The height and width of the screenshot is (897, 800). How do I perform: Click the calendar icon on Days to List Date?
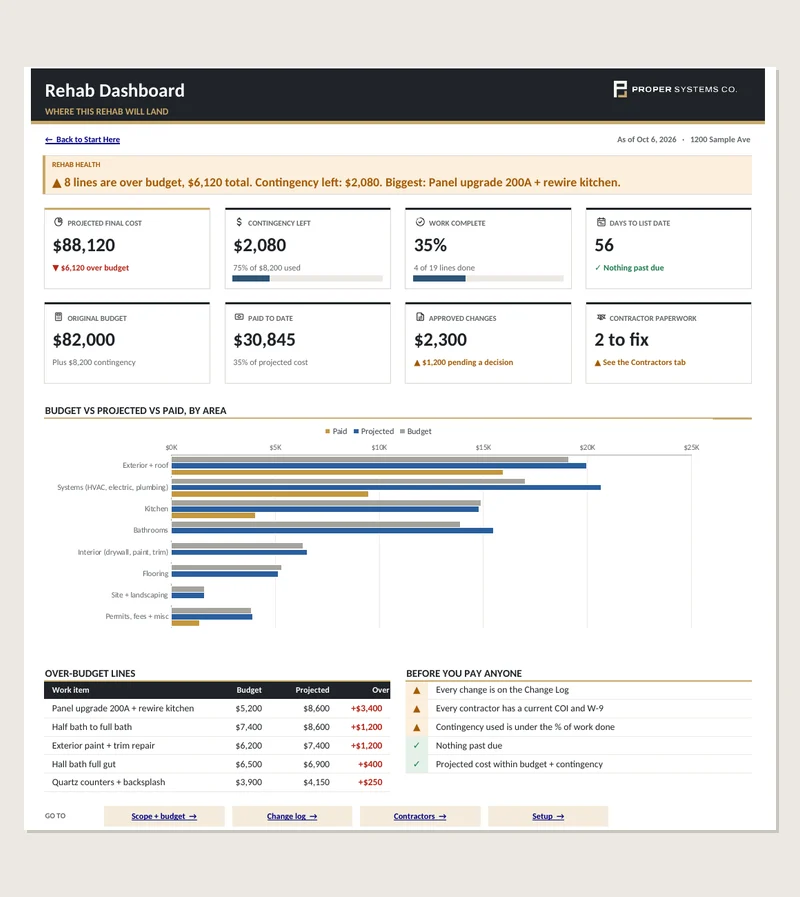(601, 222)
